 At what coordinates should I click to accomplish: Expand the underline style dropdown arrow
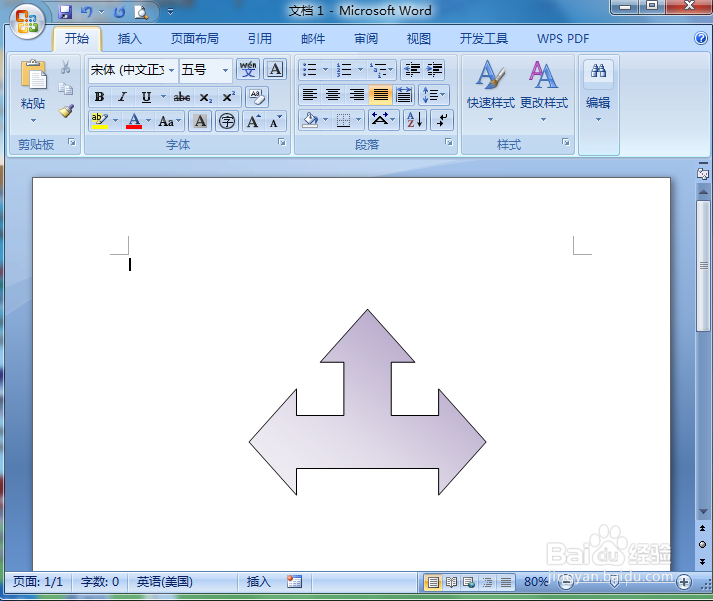(x=163, y=97)
